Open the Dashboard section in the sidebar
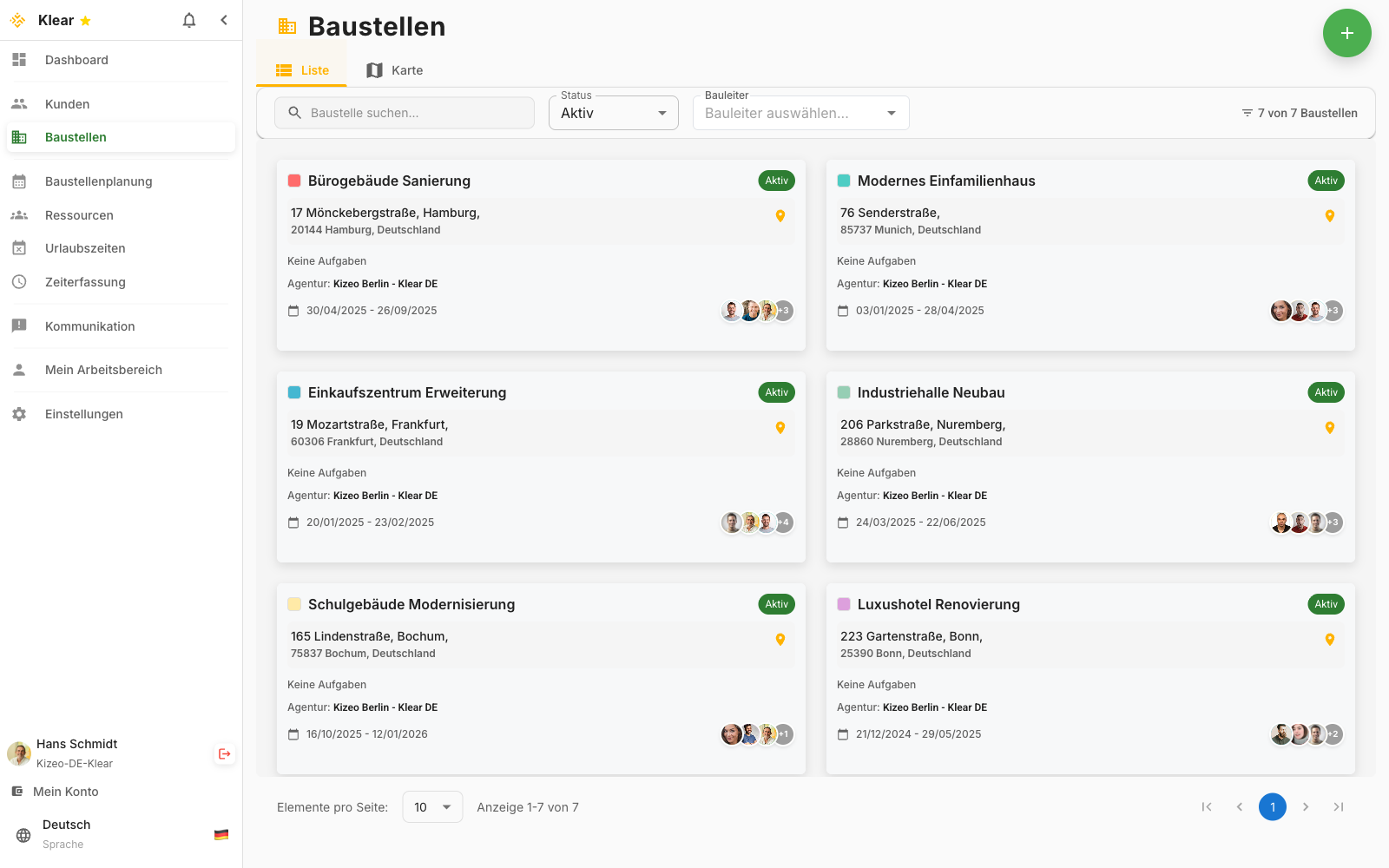 (x=76, y=60)
